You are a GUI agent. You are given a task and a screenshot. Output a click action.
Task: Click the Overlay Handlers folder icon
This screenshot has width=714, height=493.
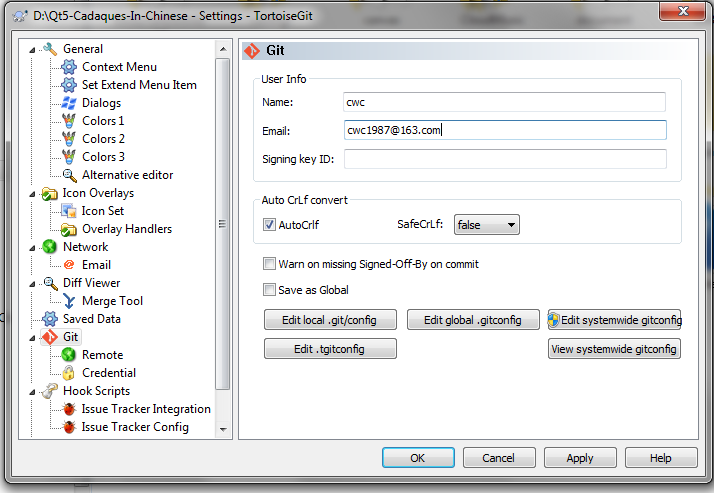69,229
